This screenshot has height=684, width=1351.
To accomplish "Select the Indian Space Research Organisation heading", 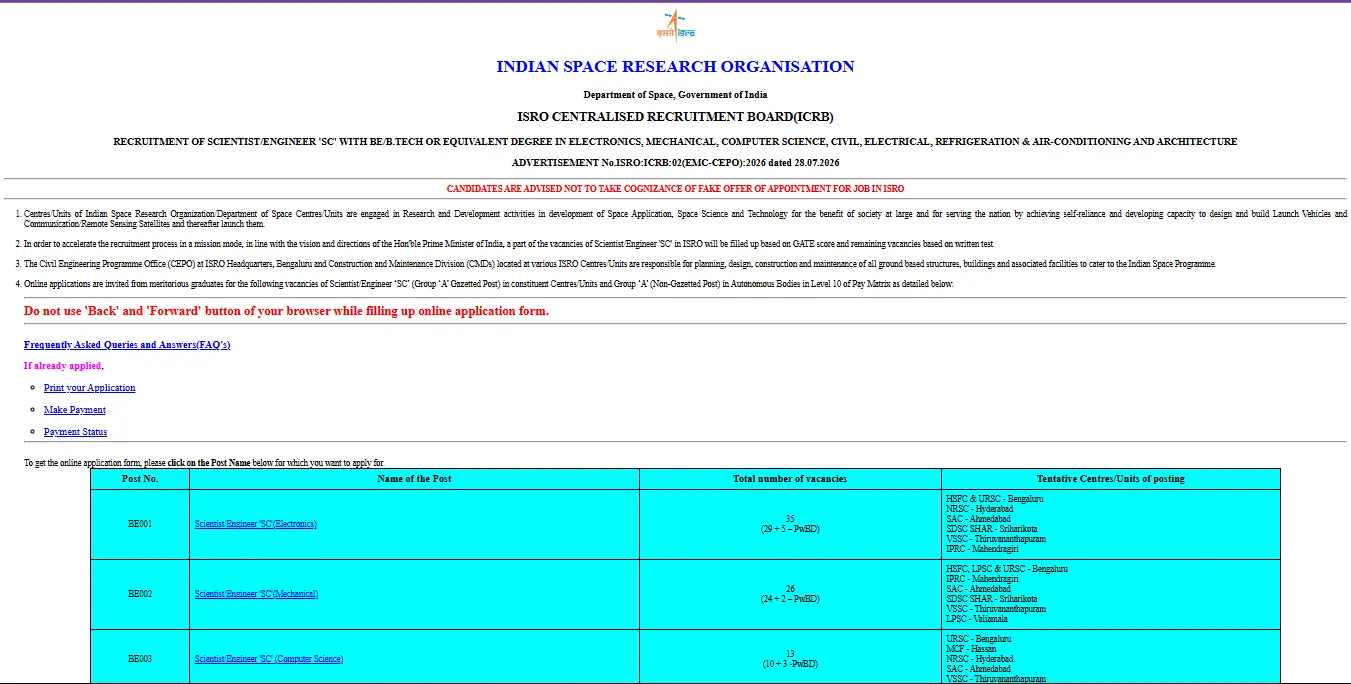I will (x=675, y=67).
